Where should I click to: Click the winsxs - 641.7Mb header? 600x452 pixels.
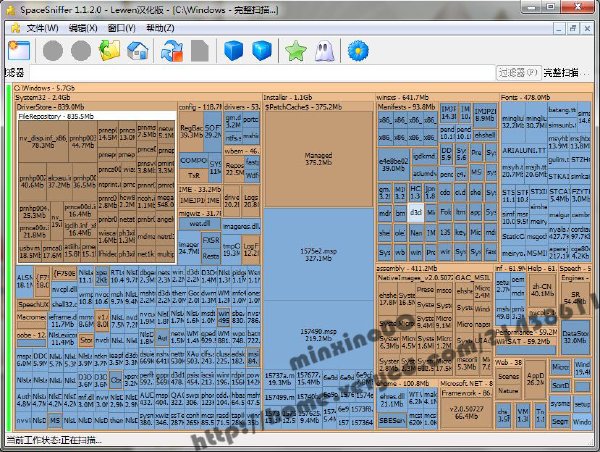click(x=437, y=97)
